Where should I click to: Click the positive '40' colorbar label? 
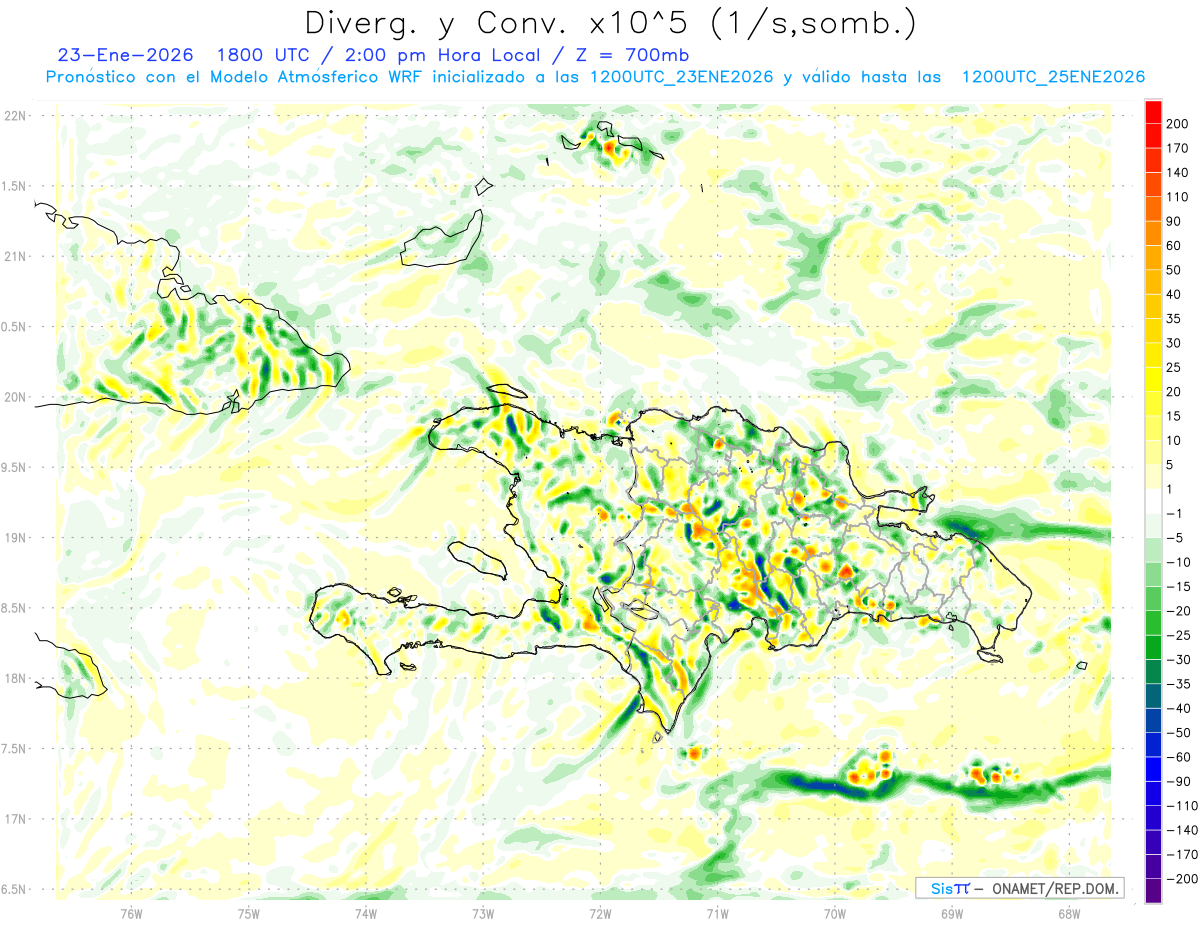coord(1174,294)
